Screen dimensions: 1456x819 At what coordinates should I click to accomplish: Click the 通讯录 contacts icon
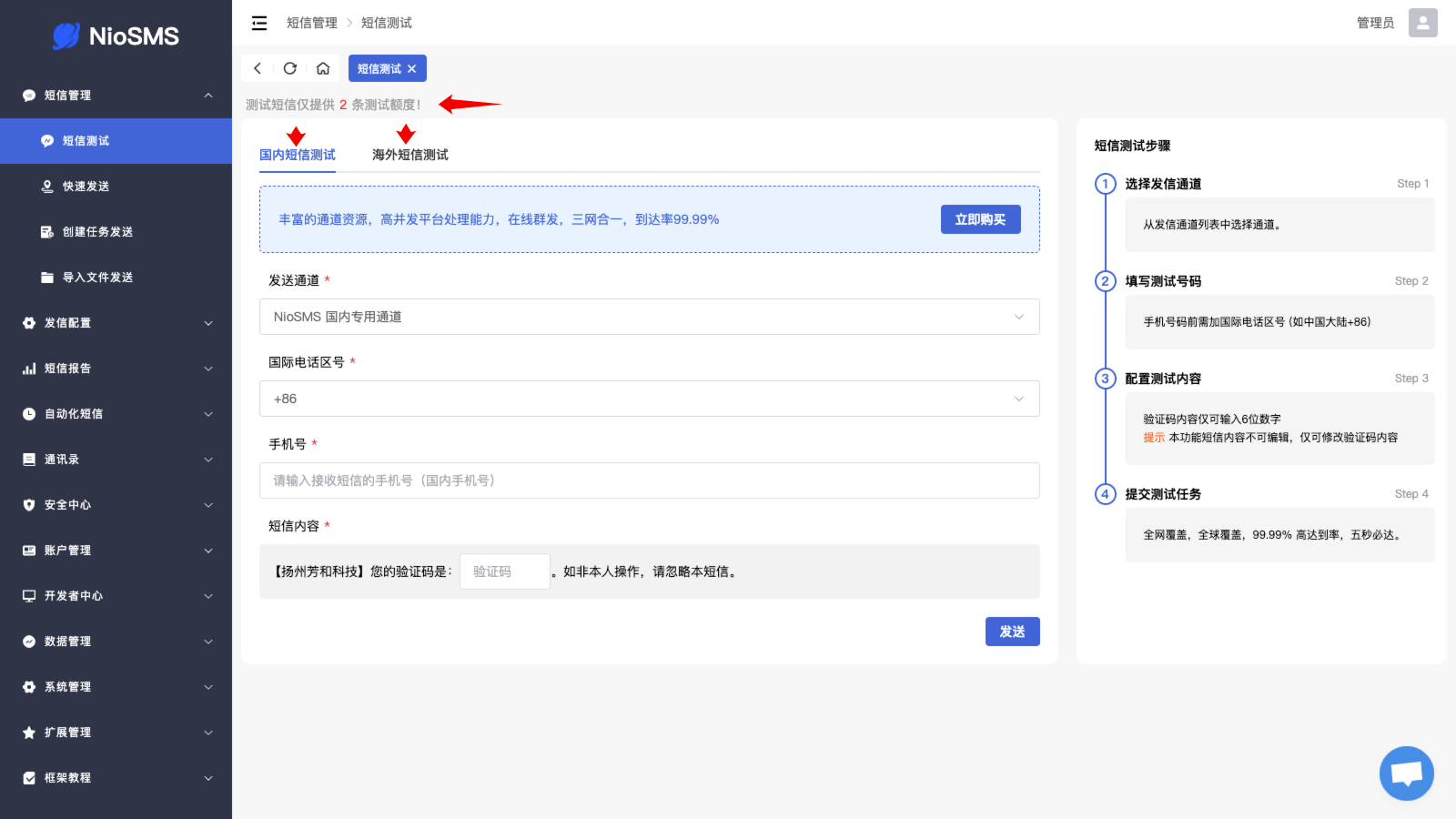tap(29, 460)
